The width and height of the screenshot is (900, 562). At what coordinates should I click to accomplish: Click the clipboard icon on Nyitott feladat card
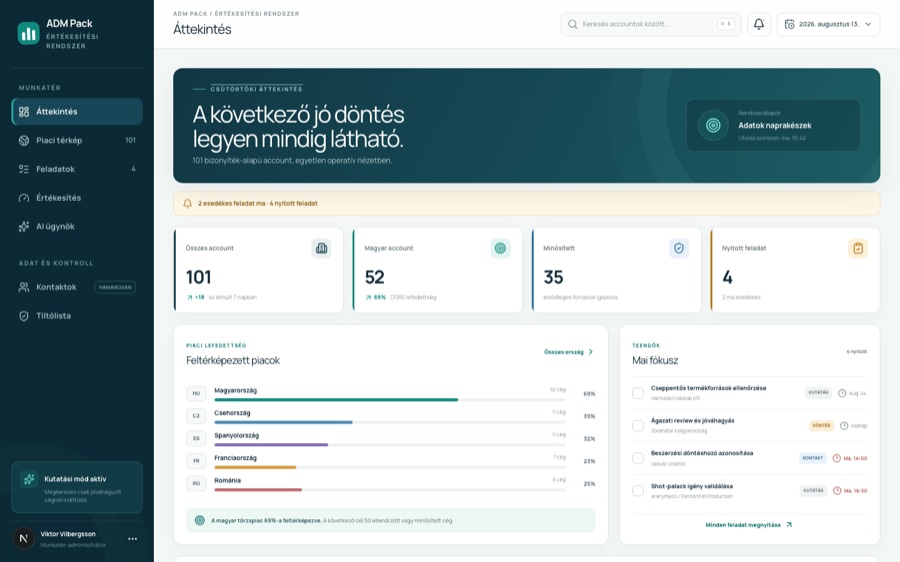(858, 248)
